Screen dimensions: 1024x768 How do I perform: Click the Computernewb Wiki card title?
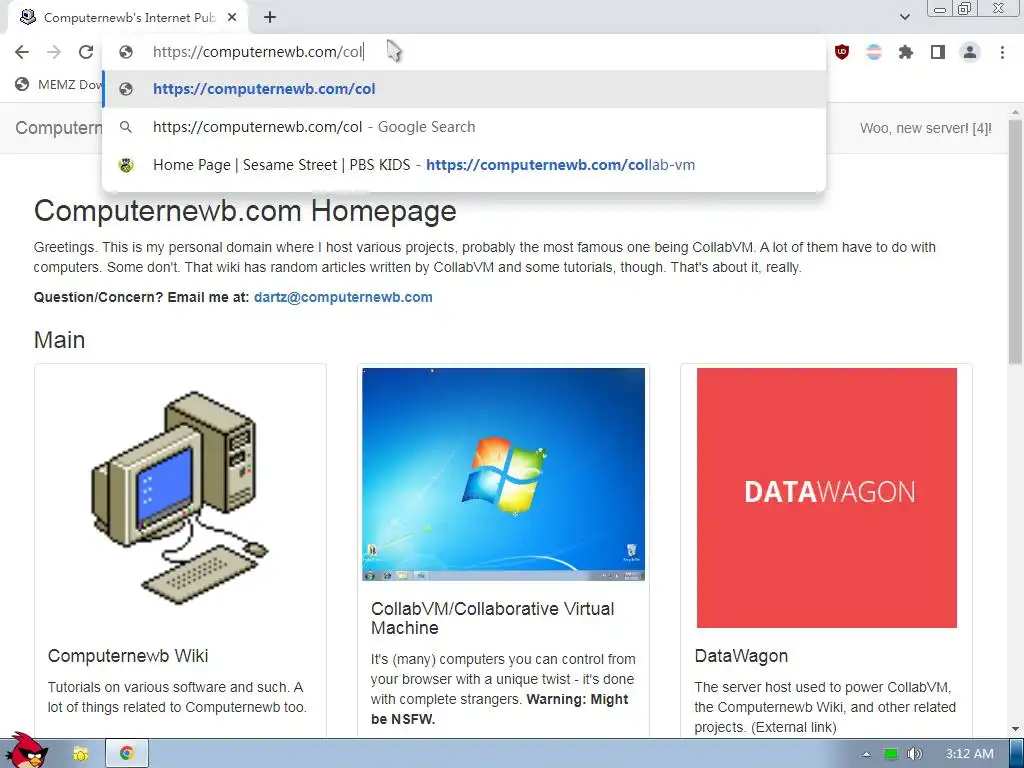coord(128,656)
